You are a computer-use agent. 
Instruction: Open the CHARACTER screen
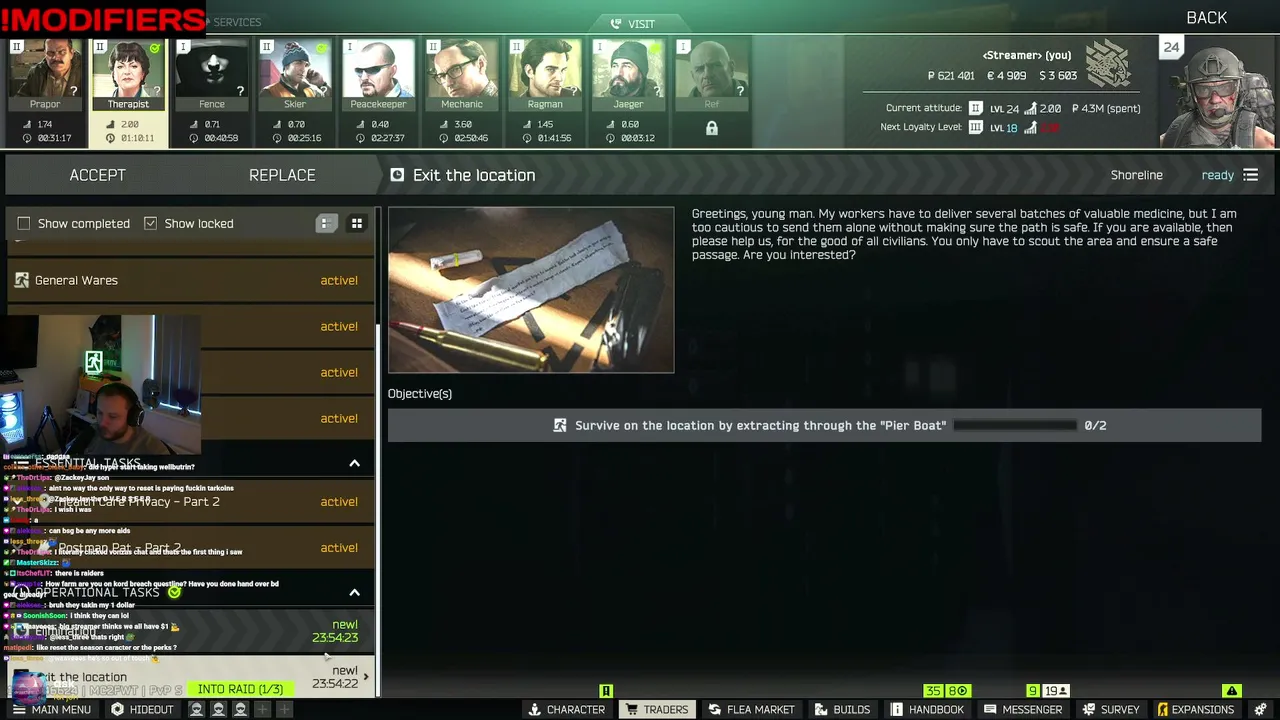[566, 709]
